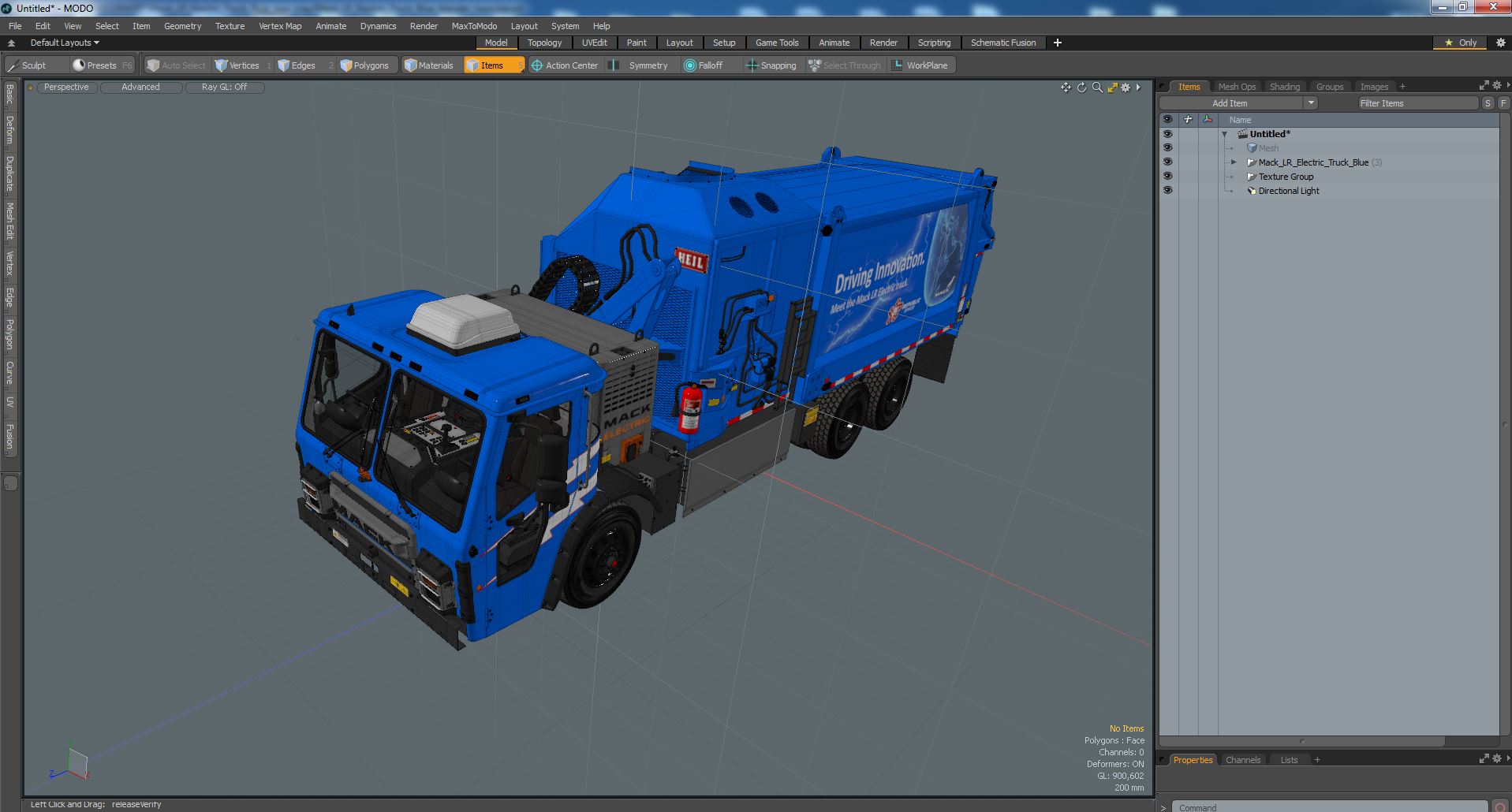
Task: Open the MaxToModo menu
Action: [474, 26]
